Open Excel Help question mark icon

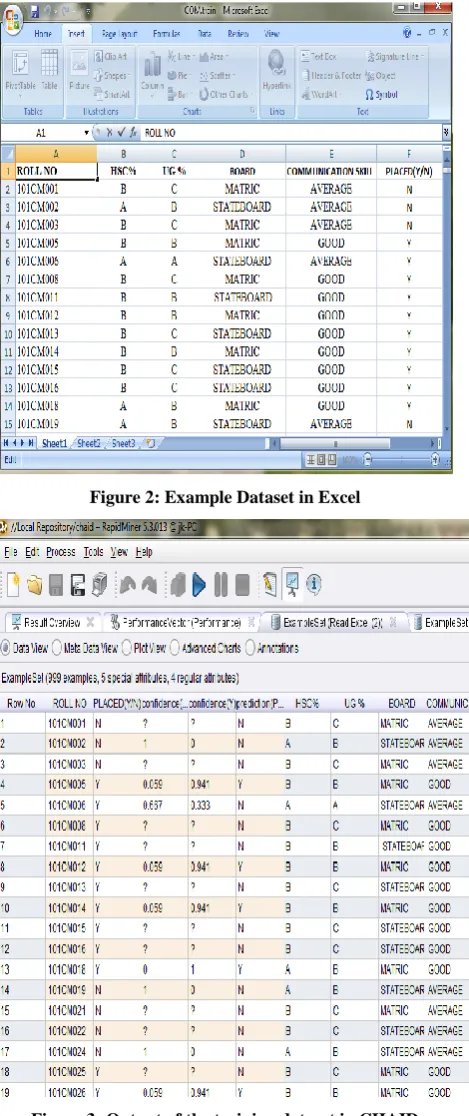(408, 33)
